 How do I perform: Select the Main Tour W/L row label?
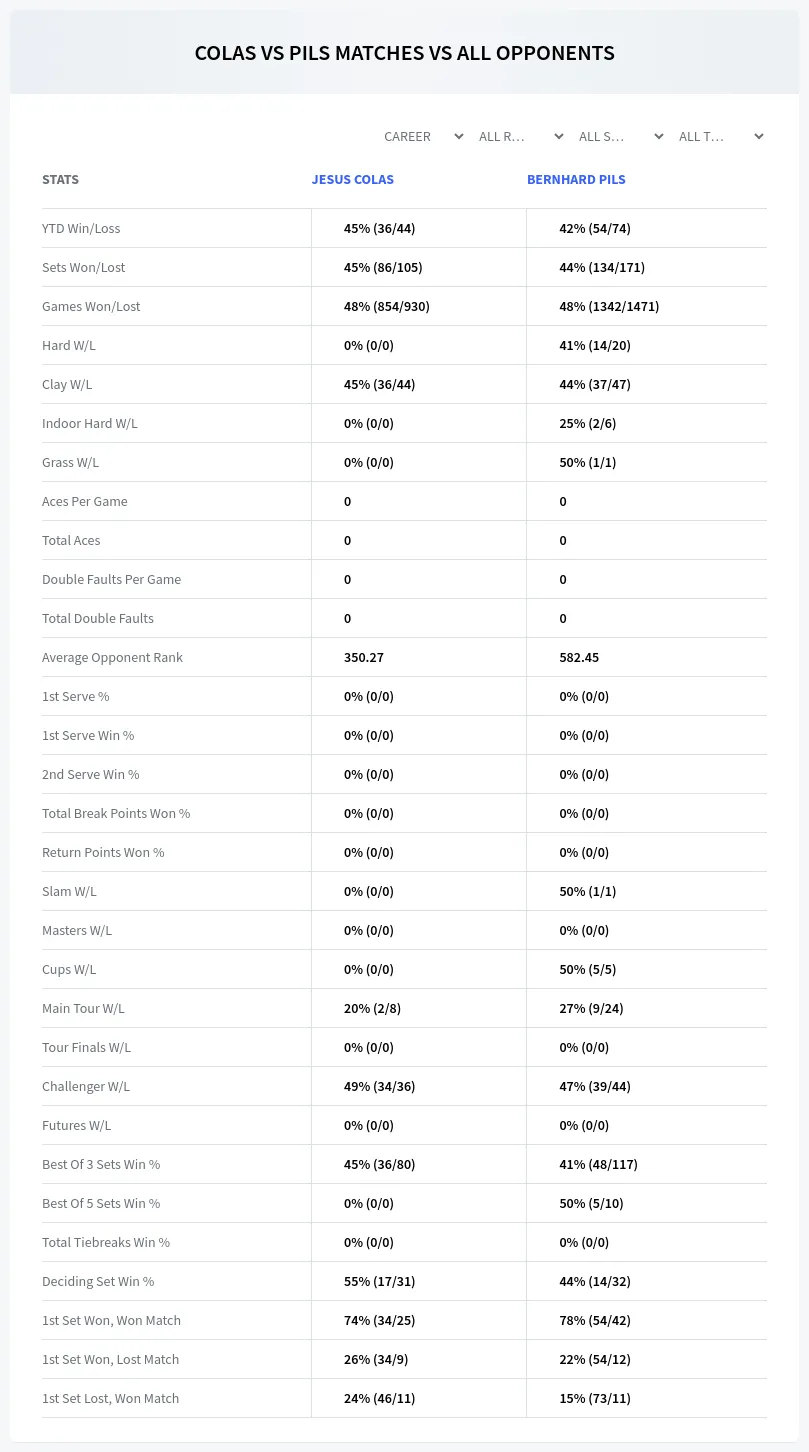click(x=83, y=1008)
